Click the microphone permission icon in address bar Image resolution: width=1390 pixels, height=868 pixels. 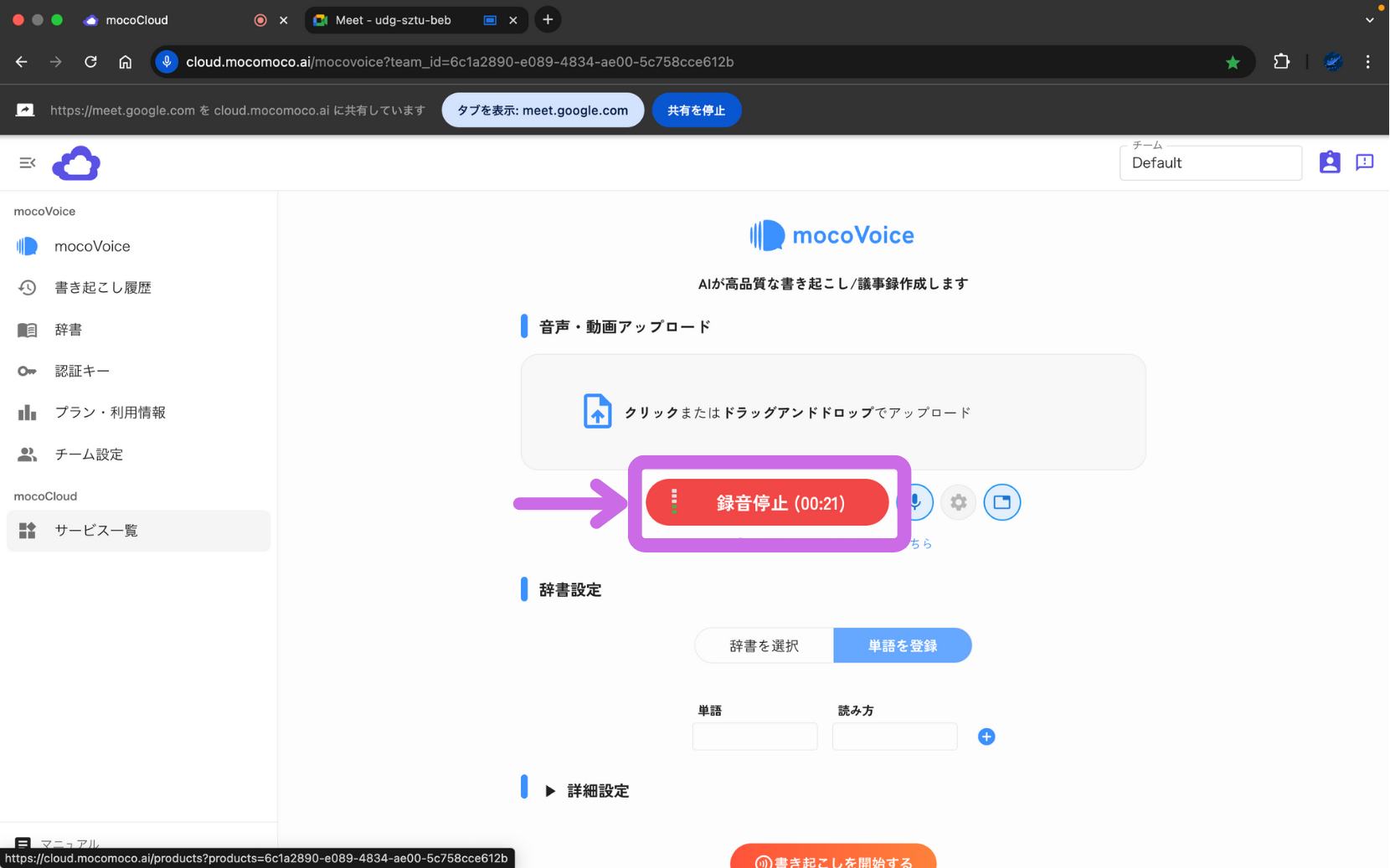(167, 62)
